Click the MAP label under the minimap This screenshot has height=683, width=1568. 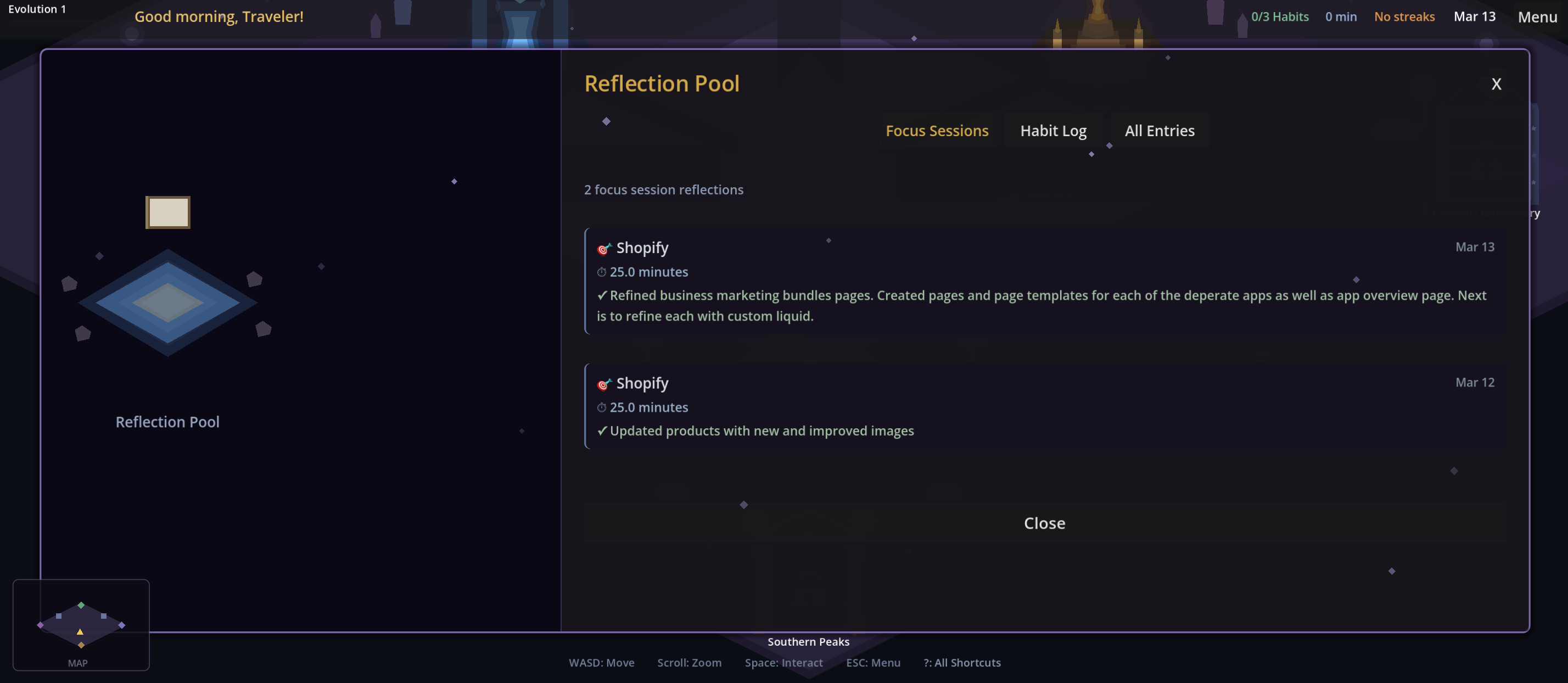tap(77, 664)
